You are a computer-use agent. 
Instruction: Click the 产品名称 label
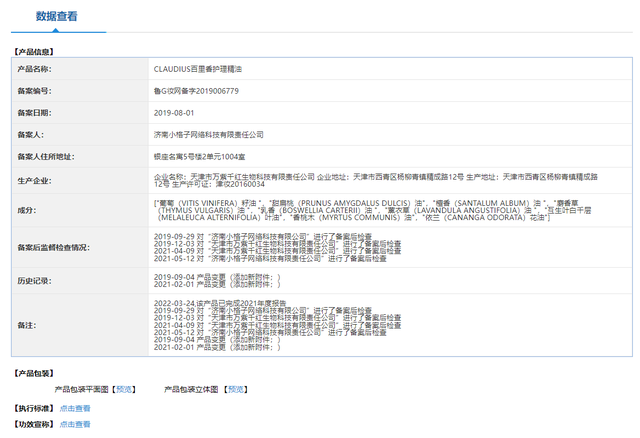pos(34,69)
